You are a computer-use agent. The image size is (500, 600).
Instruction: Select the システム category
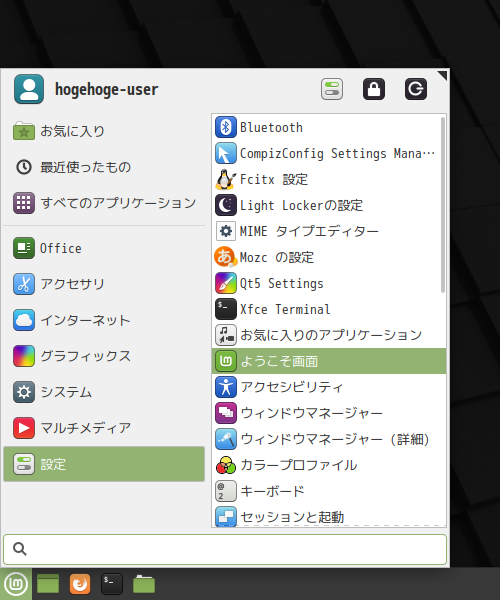(104, 392)
